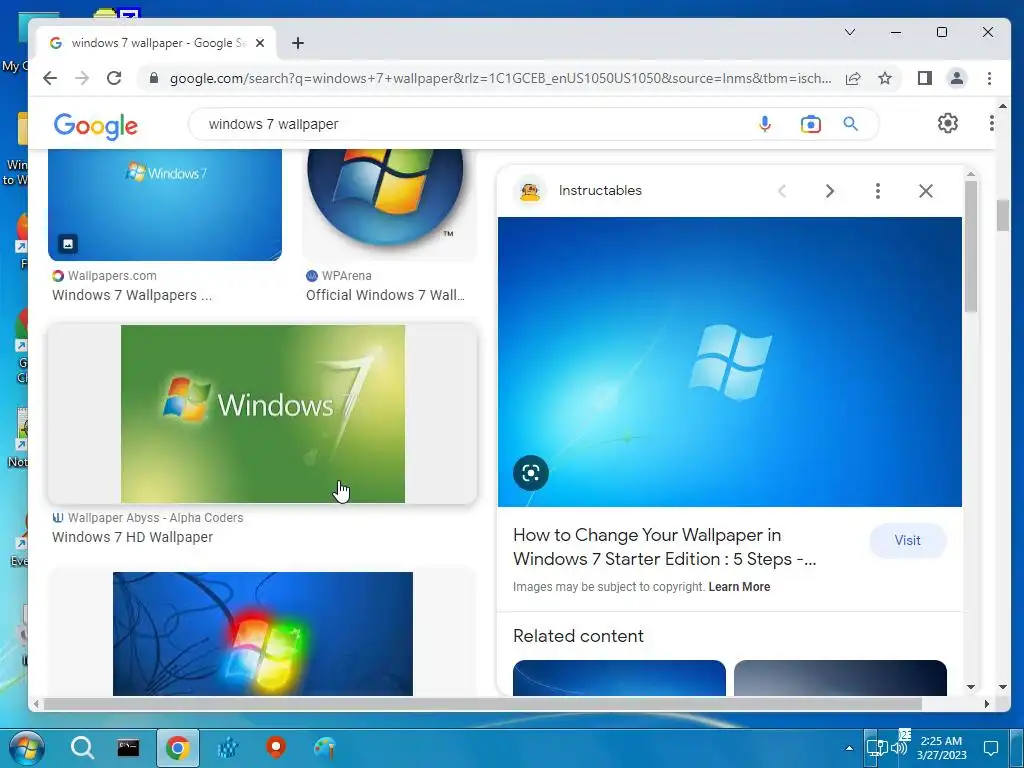
Task: Click the blue magnifier search button
Action: pos(850,124)
